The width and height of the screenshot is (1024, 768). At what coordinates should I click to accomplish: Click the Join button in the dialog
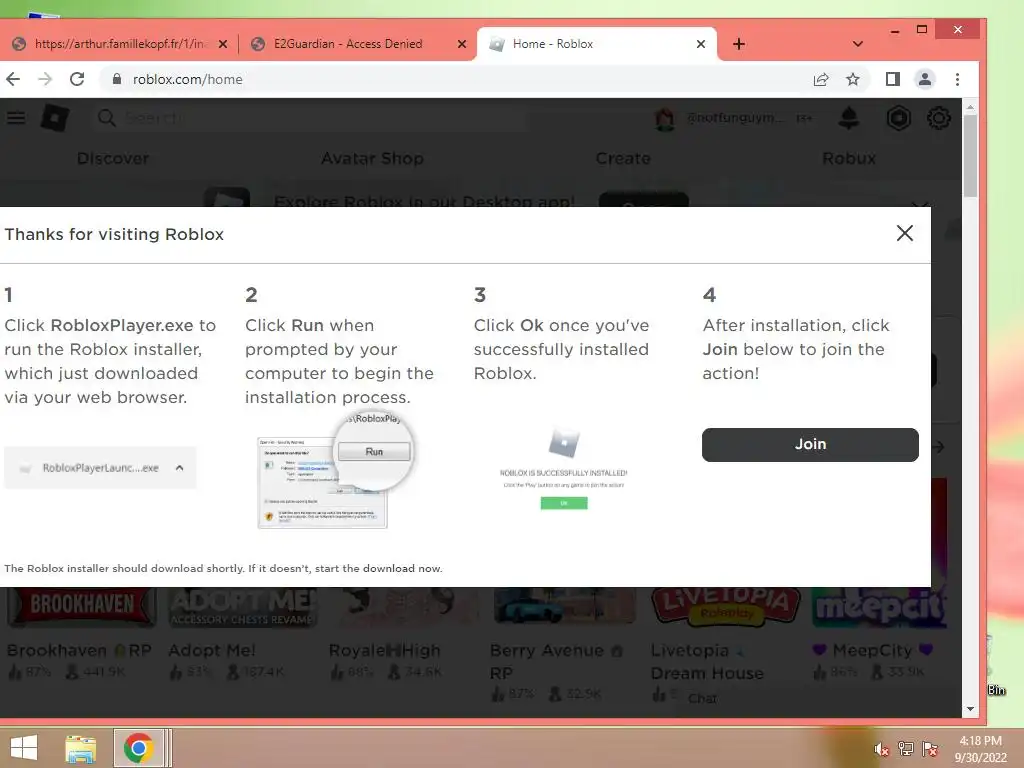[x=810, y=445]
